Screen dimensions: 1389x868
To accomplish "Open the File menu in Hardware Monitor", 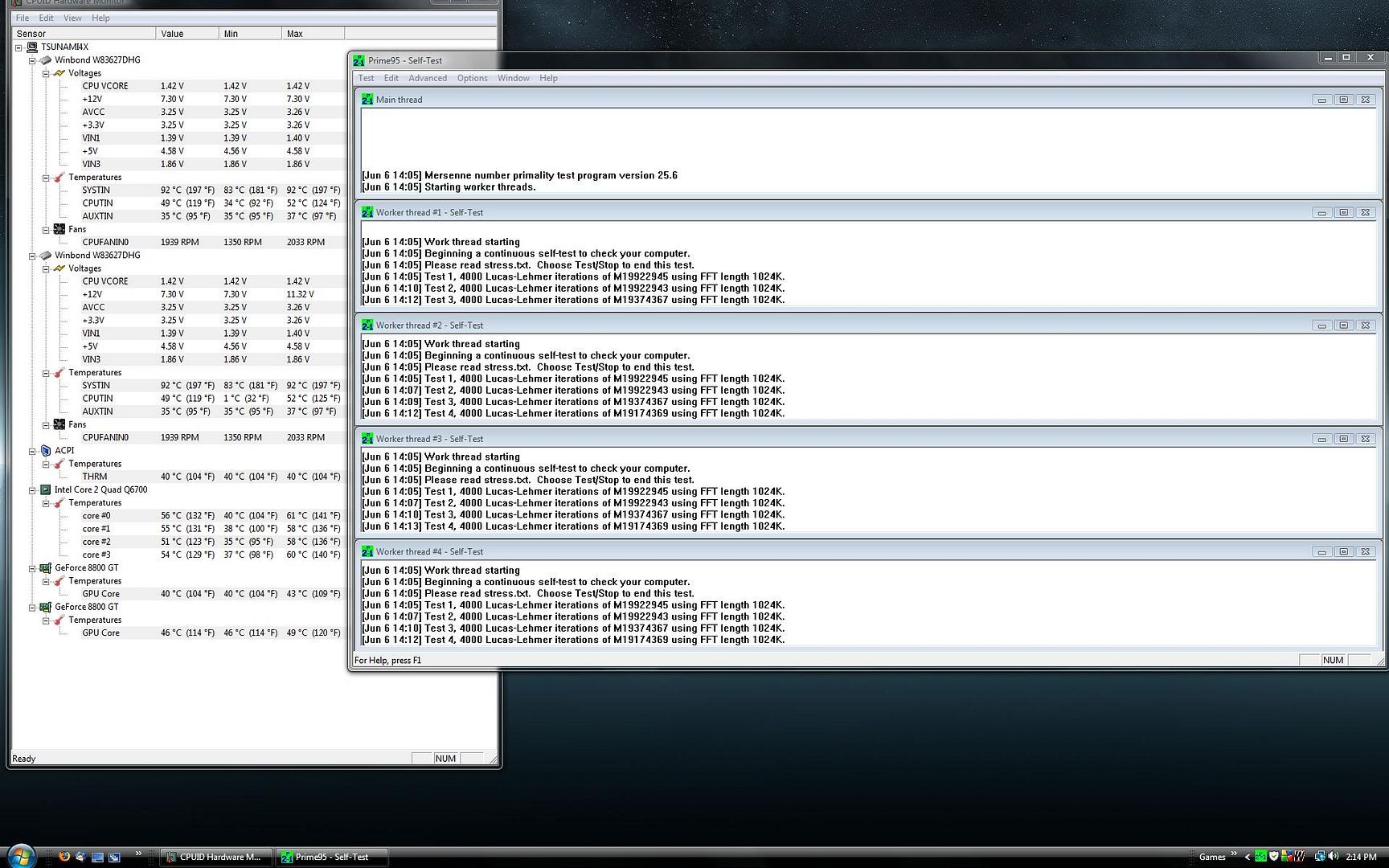I will [23, 18].
